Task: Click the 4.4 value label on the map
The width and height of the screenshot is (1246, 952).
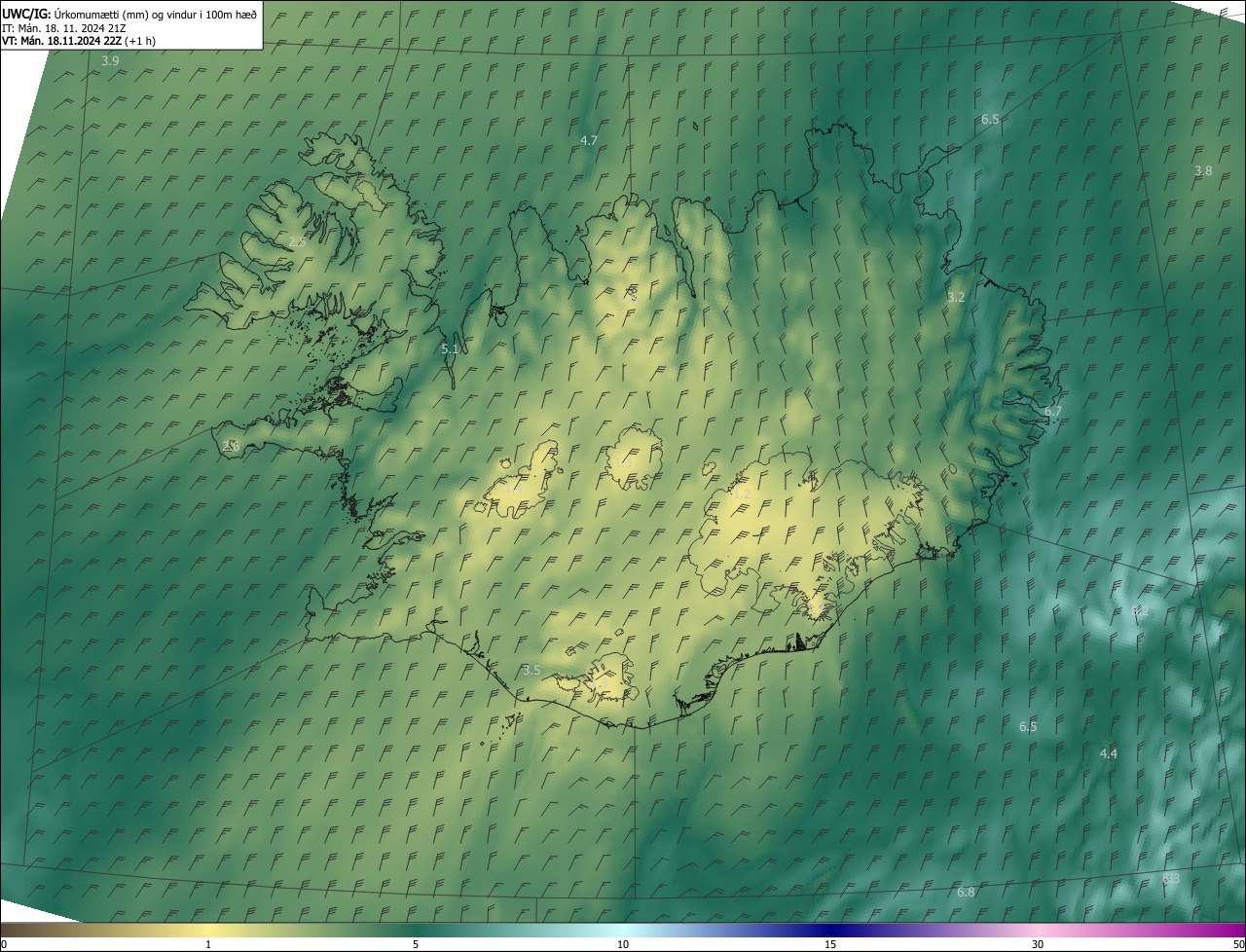Action: pos(1109,753)
